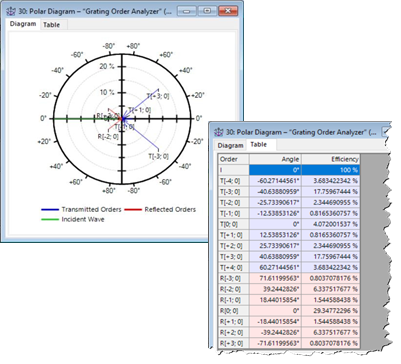401x364 pixels.
Task: Click blue Transmitted Orders legend line
Action: click(x=50, y=210)
